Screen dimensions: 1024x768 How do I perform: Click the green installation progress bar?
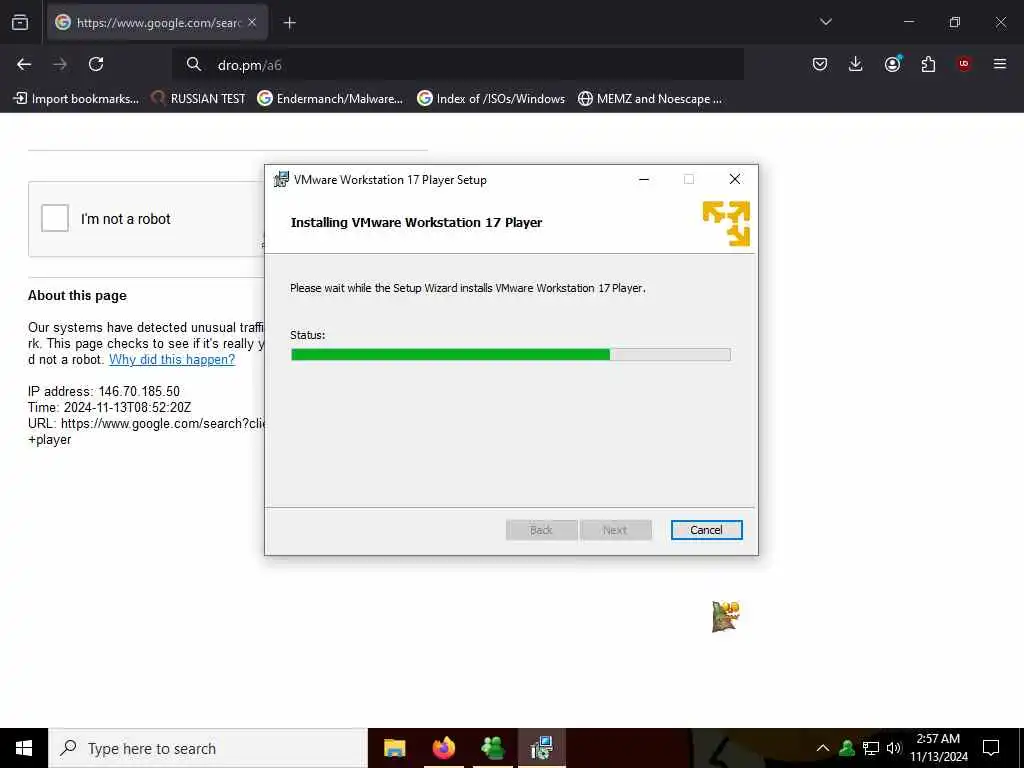pos(511,355)
